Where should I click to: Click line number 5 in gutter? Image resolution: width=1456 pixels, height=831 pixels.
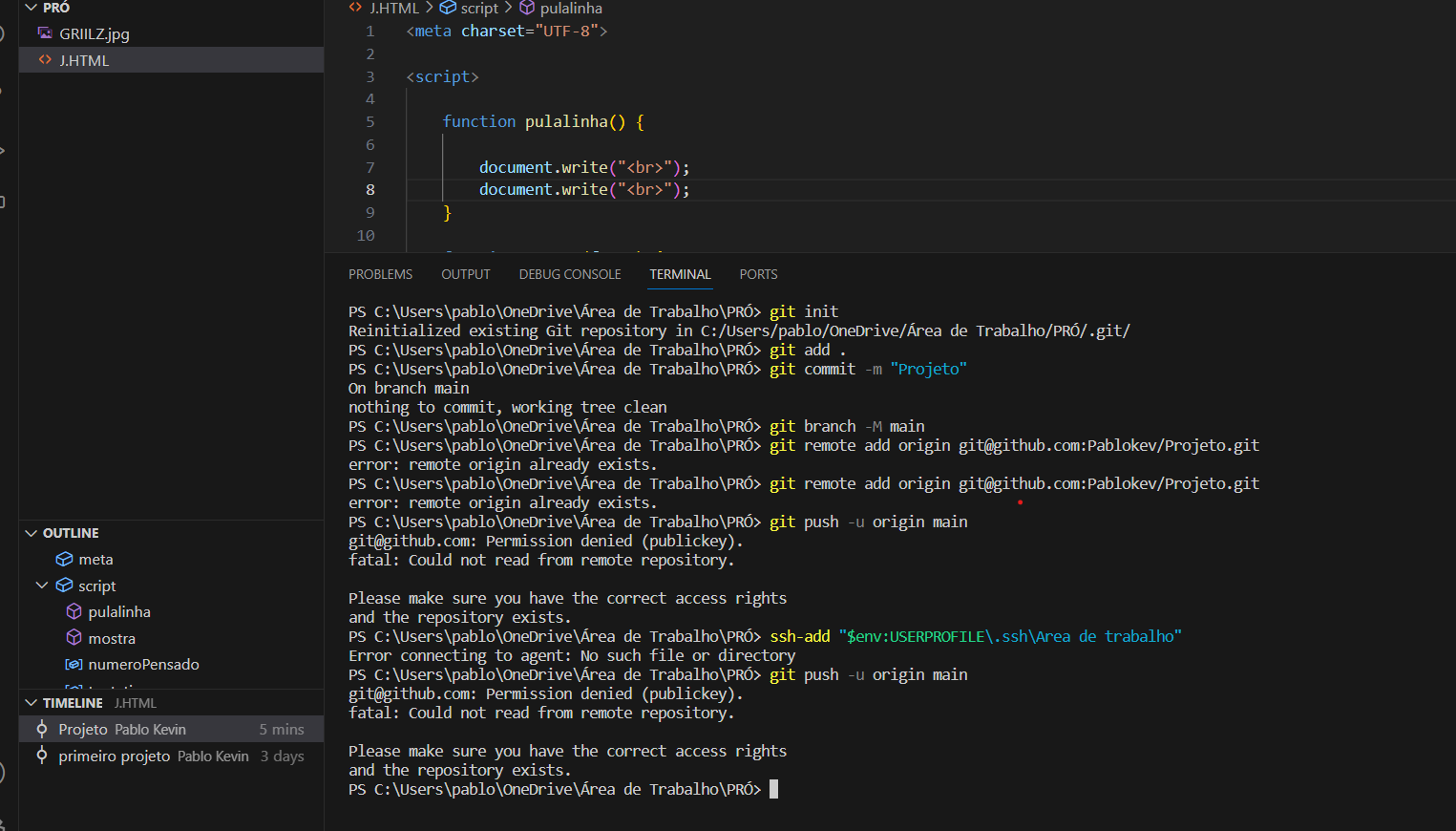[x=370, y=122]
